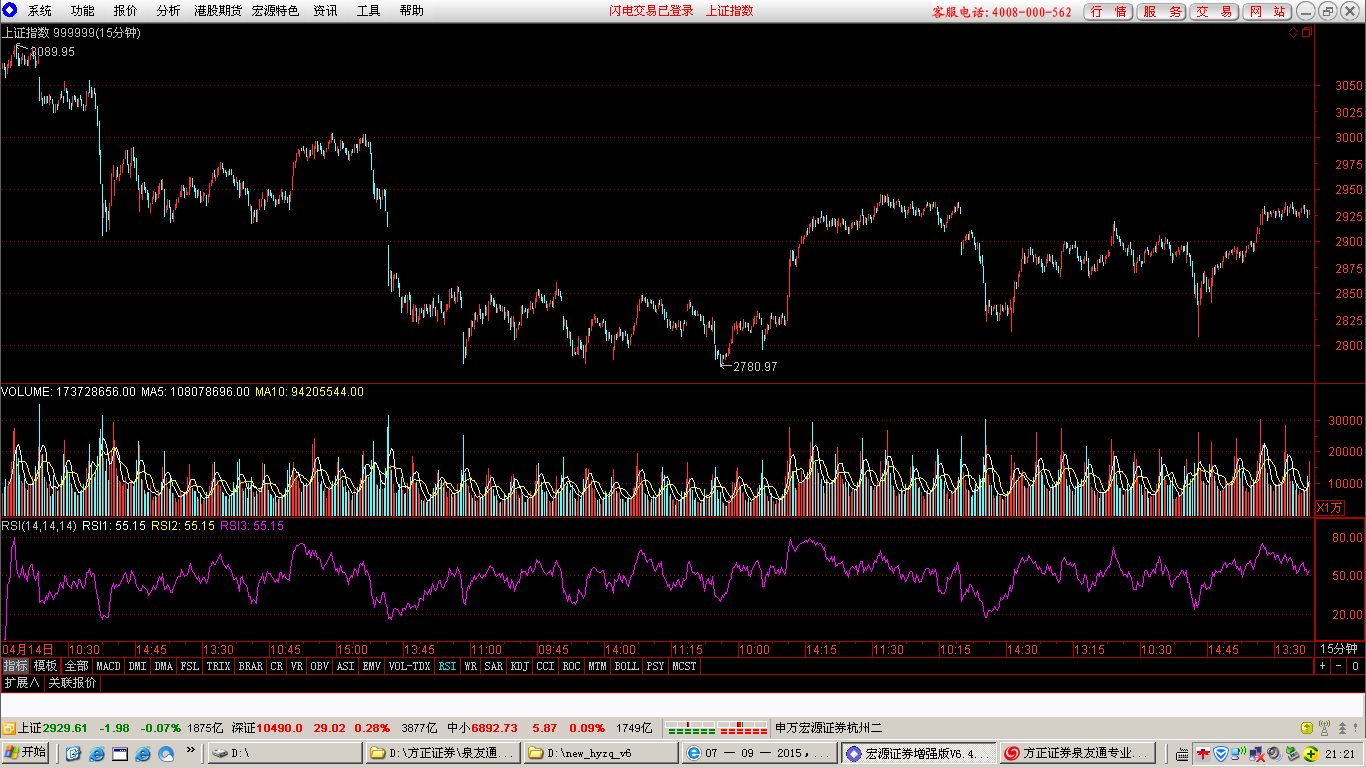
Task: Open the 15分钟 period selector
Action: tap(1340, 648)
